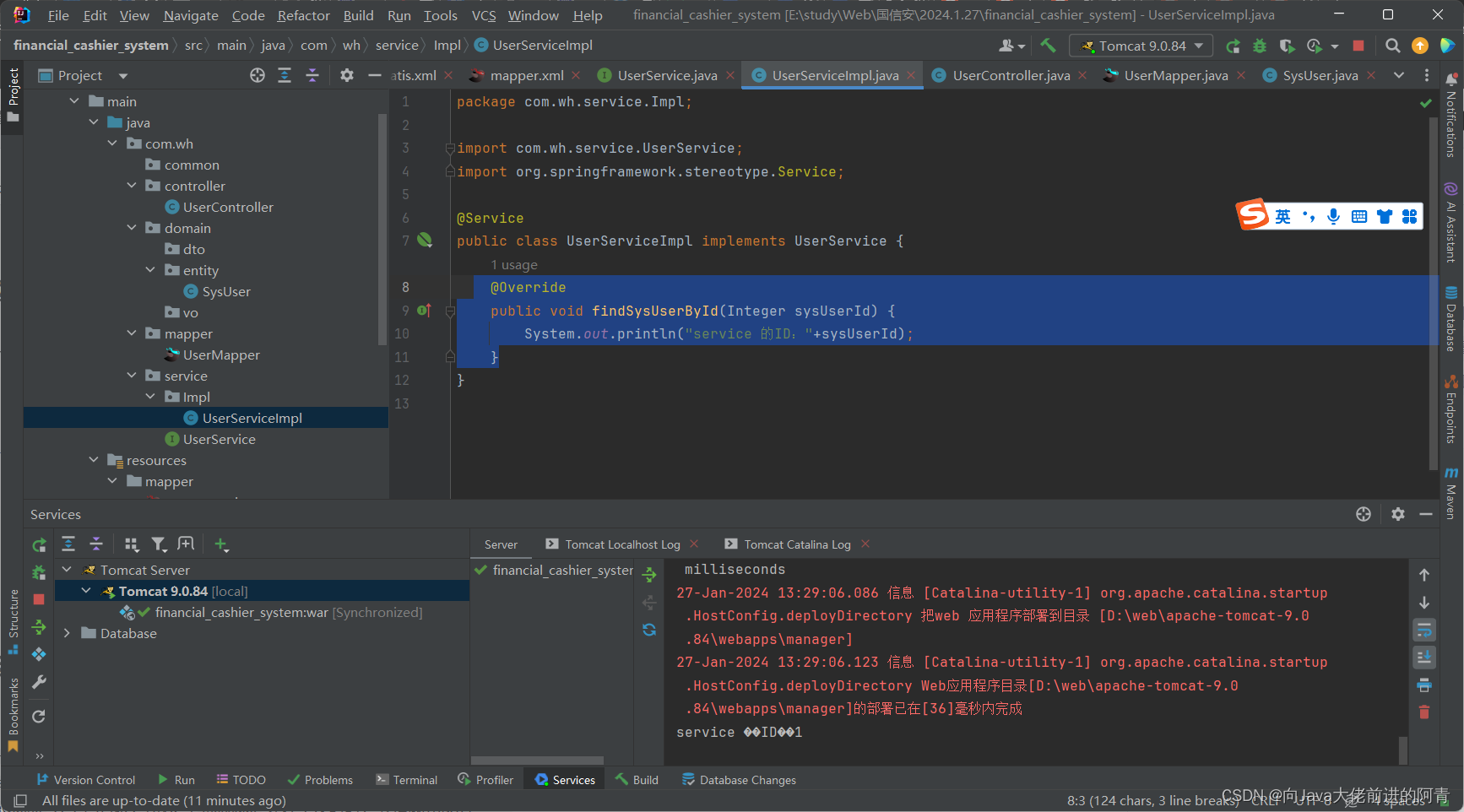This screenshot has height=812, width=1464.
Task: Toggle the Bookmarks tool window stripe button
Action: [x=14, y=714]
